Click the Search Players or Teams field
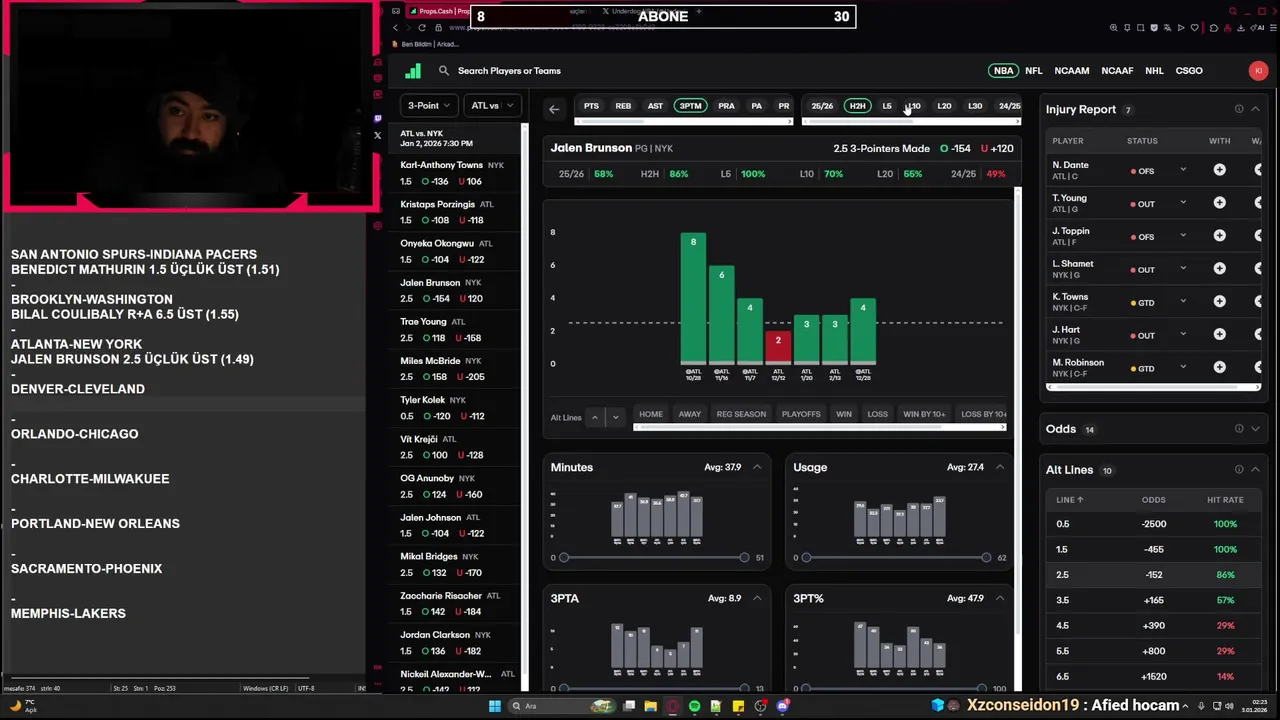 point(509,71)
